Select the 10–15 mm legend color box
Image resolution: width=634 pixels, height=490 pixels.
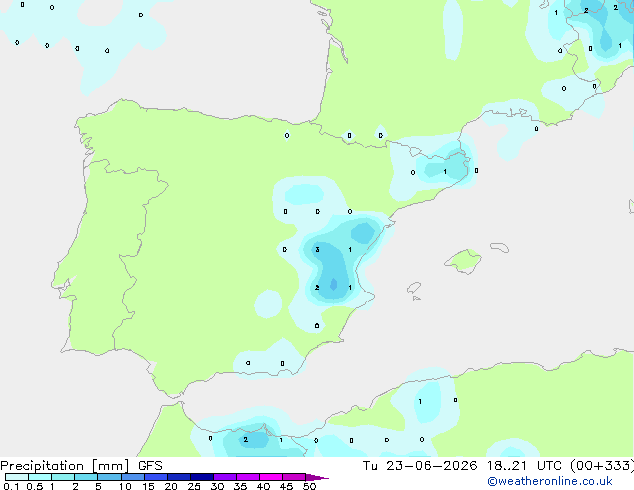coord(133,477)
